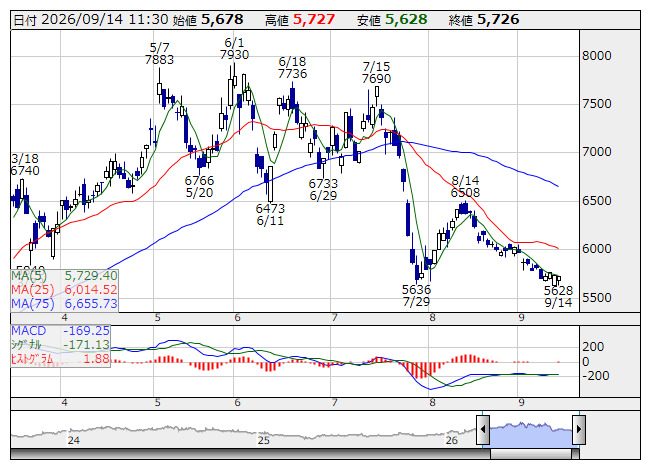
Task: Click the 8/14 6508 peak label
Action: [x=465, y=187]
